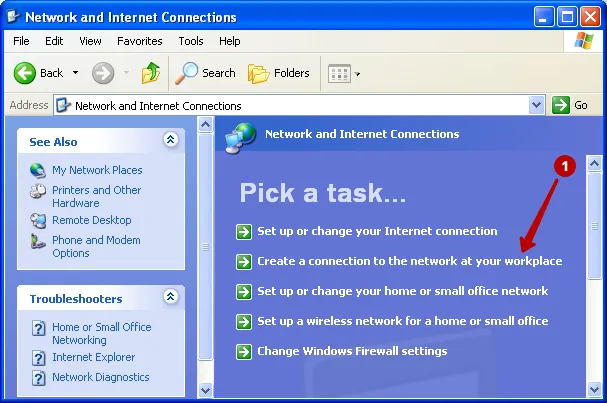This screenshot has height=403, width=607.
Task: Click the right pane scrollbar thumb
Action: 594,226
